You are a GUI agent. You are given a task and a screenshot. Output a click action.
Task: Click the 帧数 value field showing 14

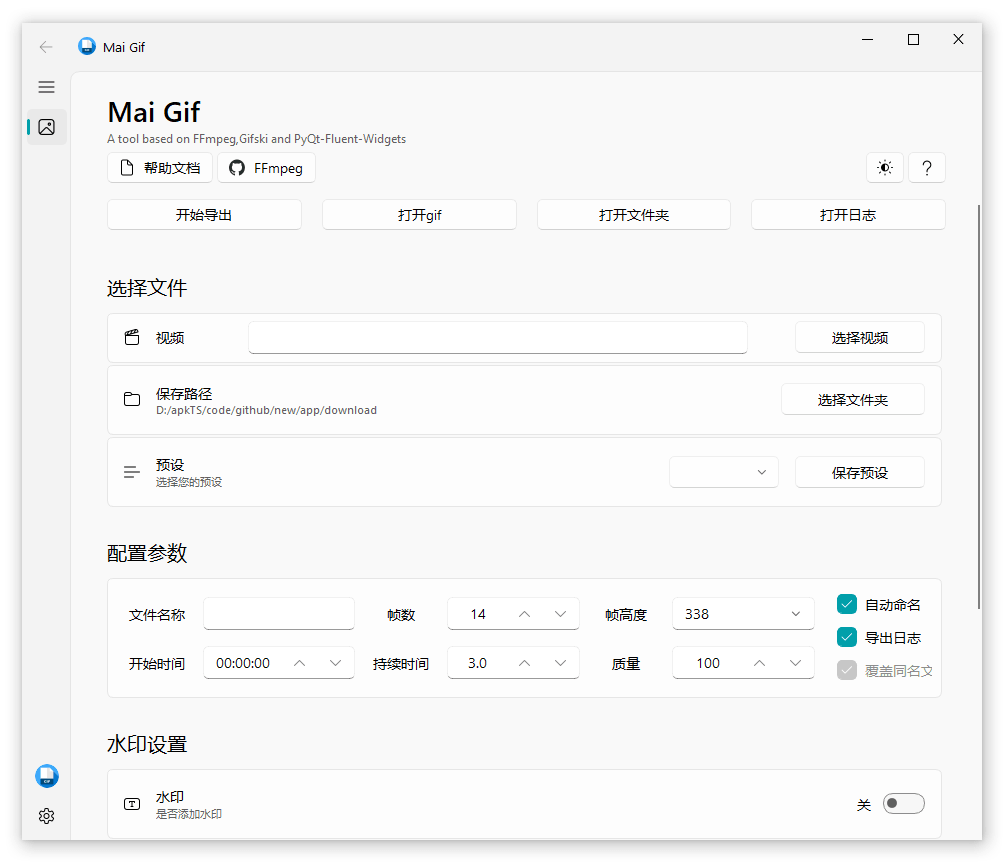pyautogui.click(x=479, y=614)
